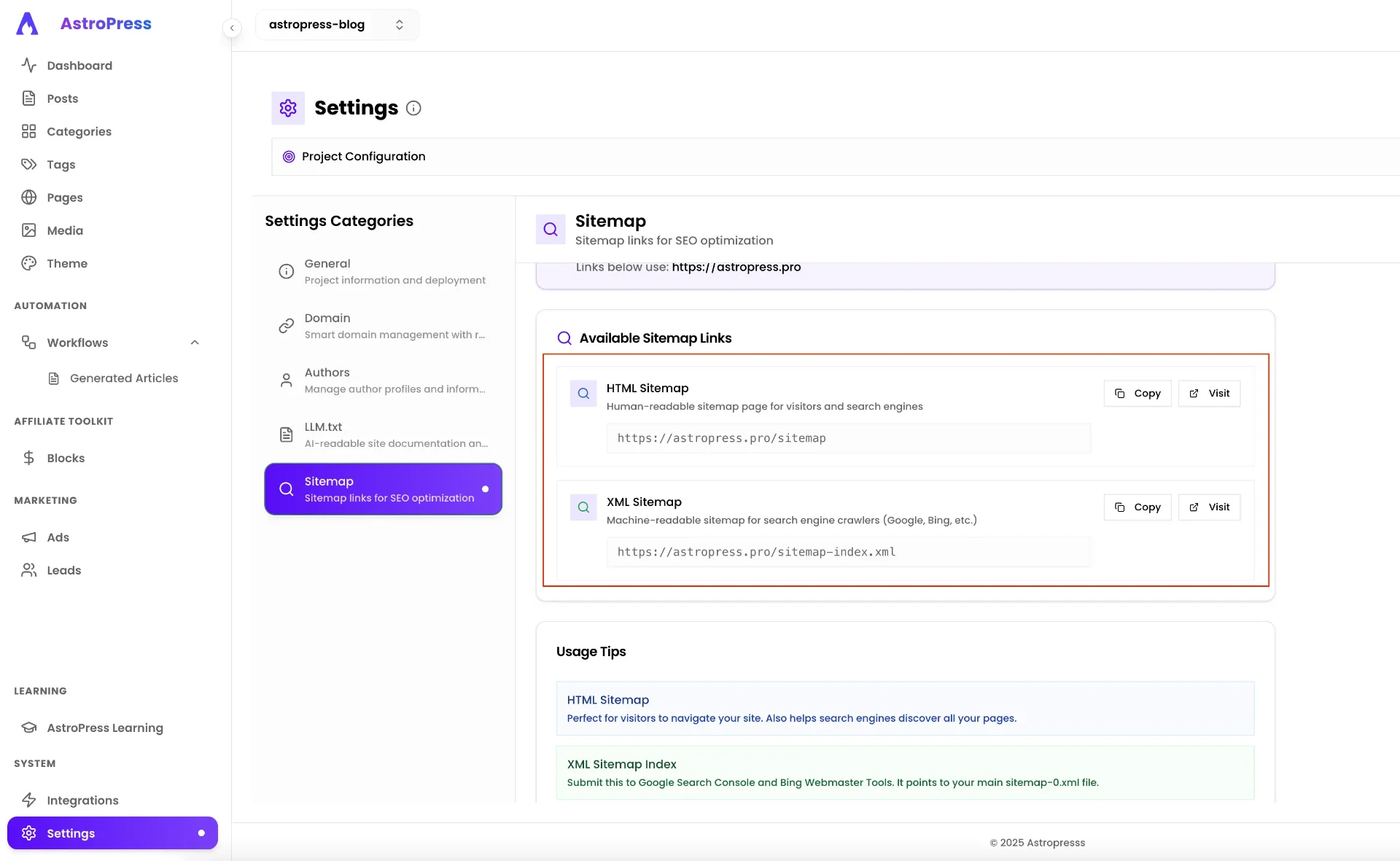The image size is (1400, 861).
Task: Open astropress-blog project selector dropdown
Action: (337, 25)
